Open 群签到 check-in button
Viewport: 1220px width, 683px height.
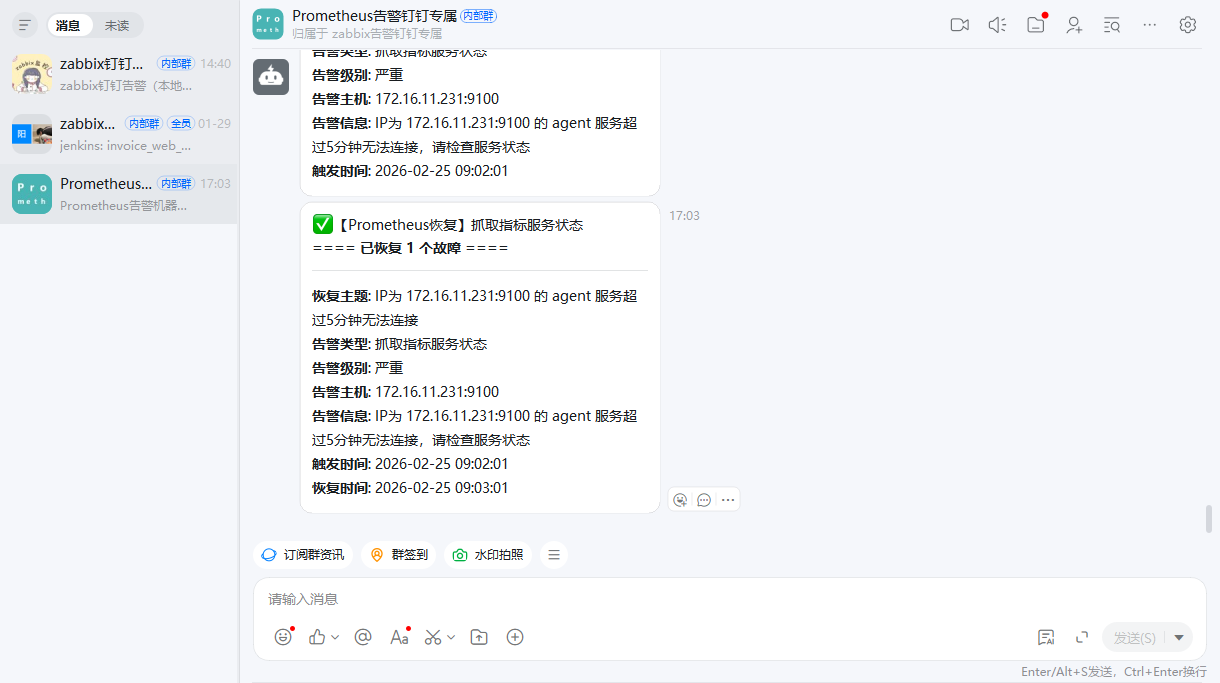point(399,555)
